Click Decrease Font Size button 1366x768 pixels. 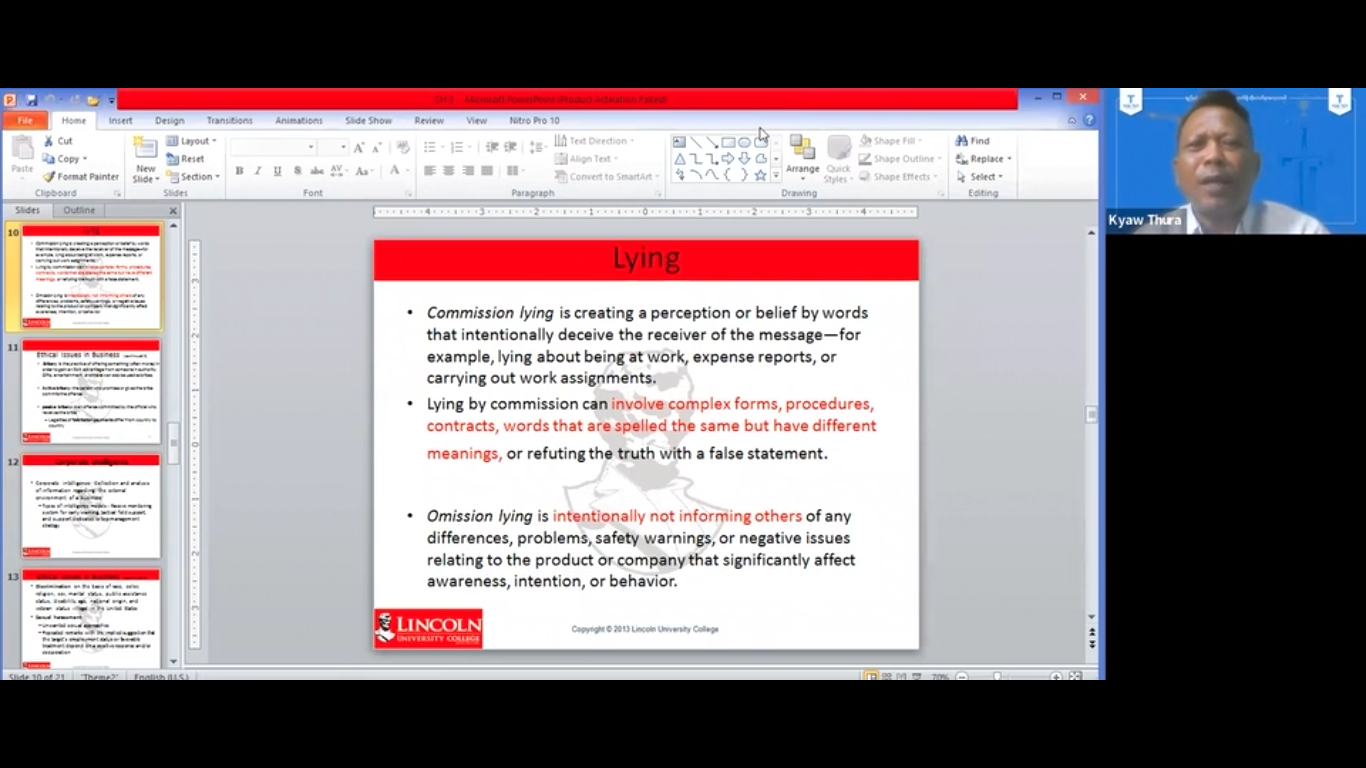coord(376,147)
